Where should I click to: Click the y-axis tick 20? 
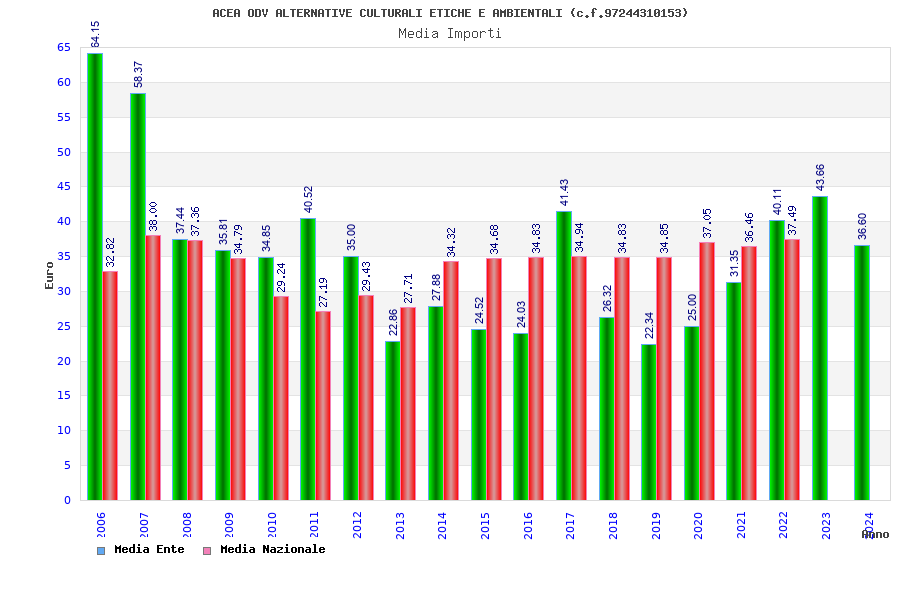click(x=64, y=361)
